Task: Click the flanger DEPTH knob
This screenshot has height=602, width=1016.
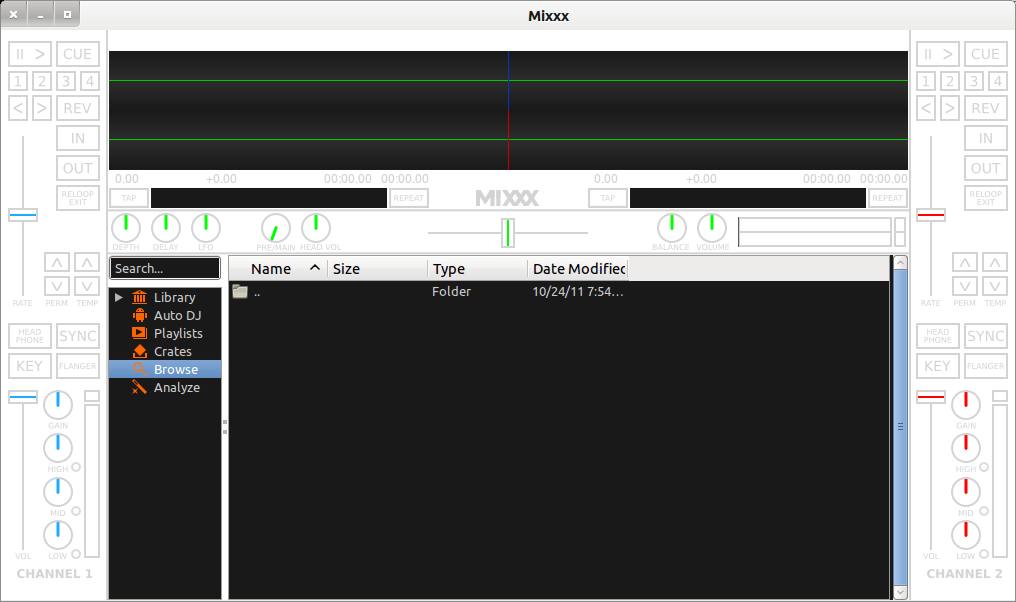Action: 126,227
